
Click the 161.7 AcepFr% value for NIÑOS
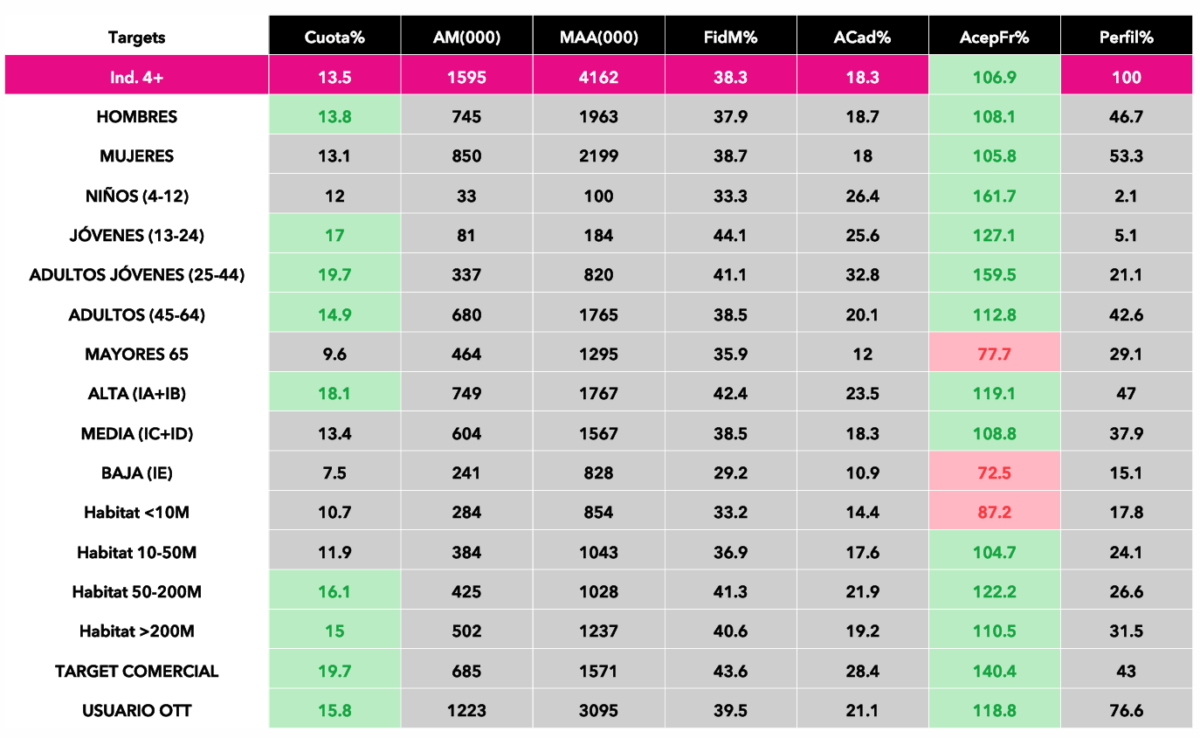click(x=994, y=196)
